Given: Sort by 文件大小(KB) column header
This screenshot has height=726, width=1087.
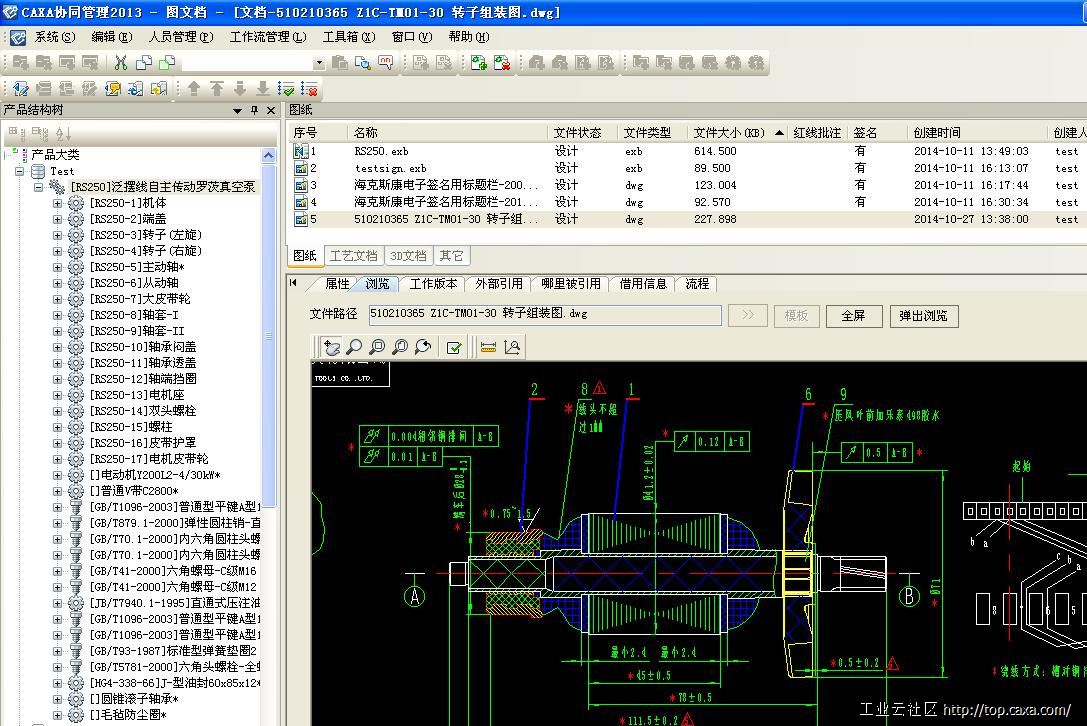Looking at the screenshot, I should pyautogui.click(x=738, y=132).
